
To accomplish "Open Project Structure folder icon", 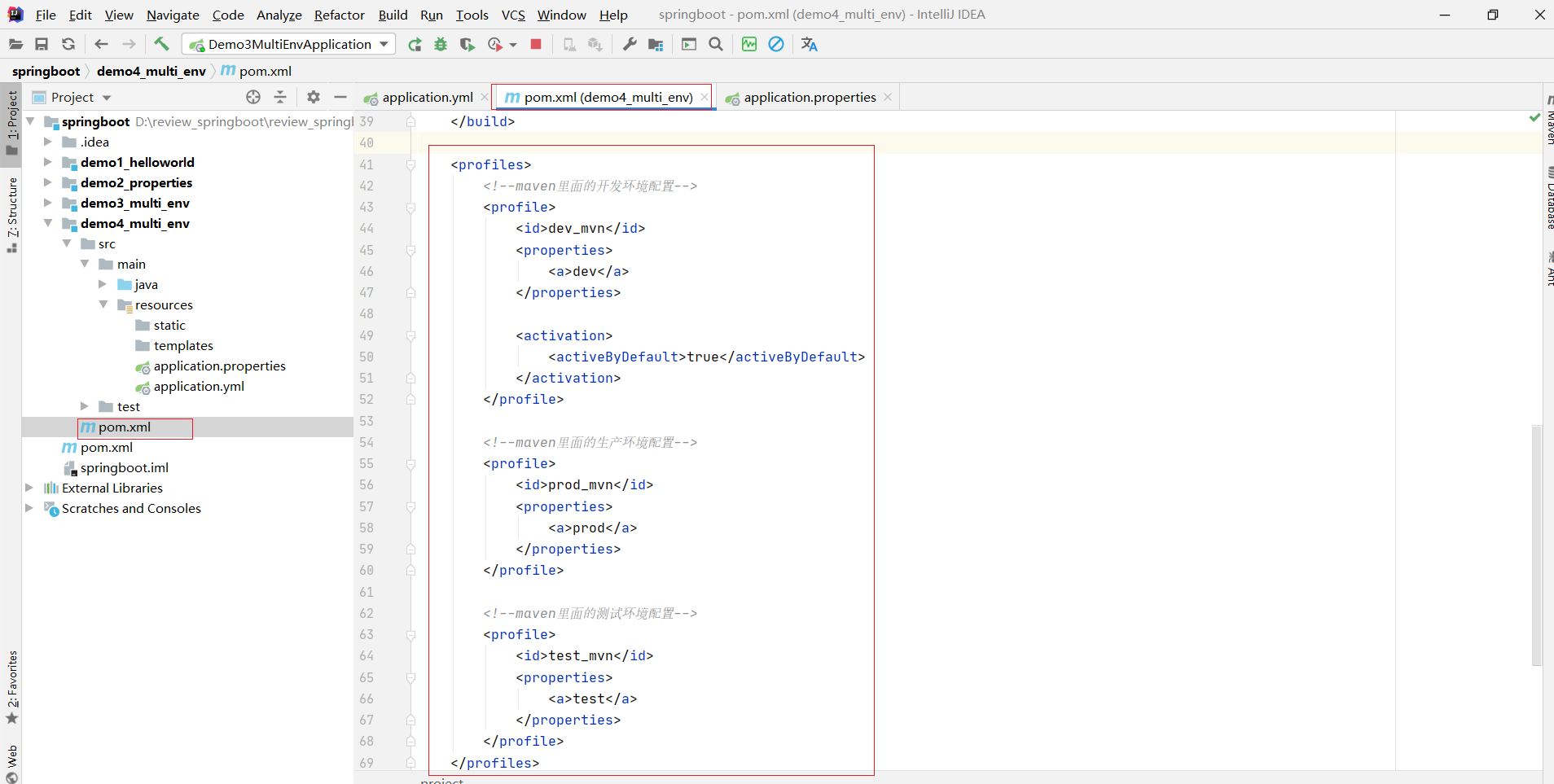I will pos(656,44).
